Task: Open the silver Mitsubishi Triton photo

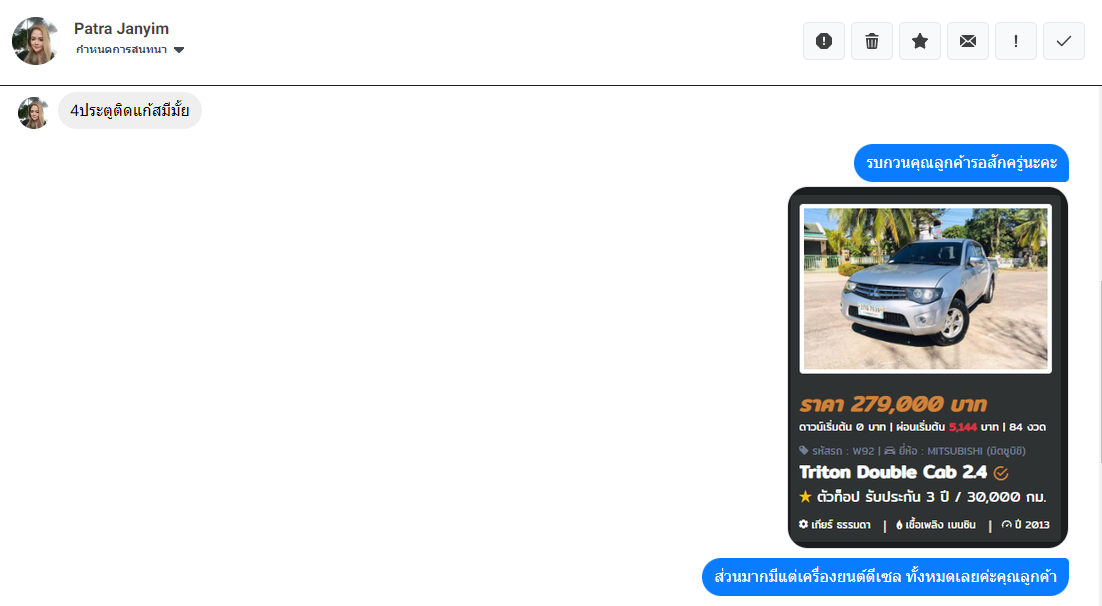Action: click(926, 288)
